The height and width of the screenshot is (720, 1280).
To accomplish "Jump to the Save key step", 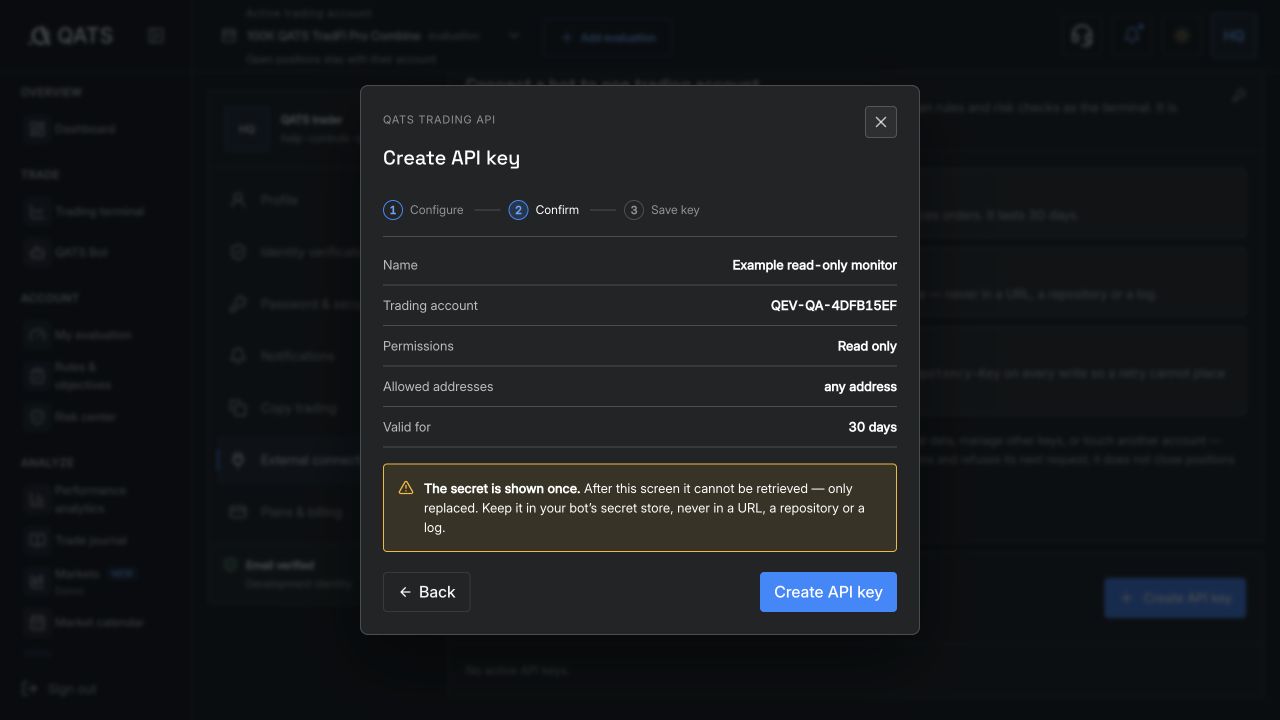I will pyautogui.click(x=662, y=210).
